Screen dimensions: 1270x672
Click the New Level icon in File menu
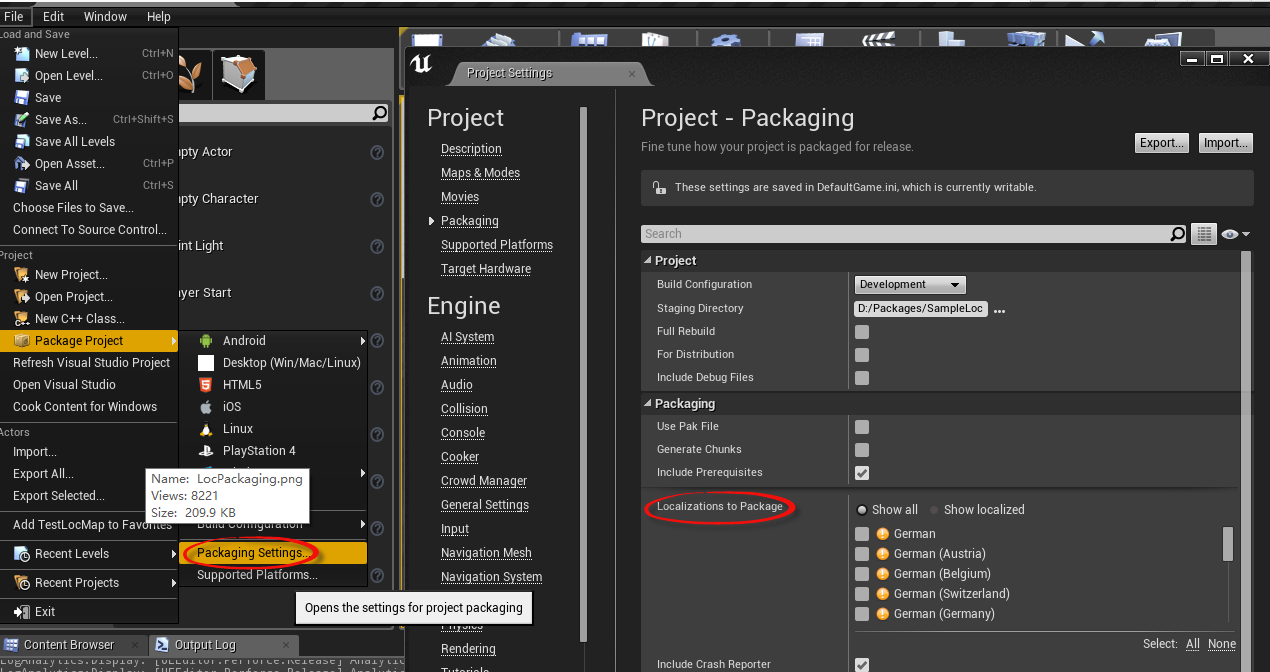point(21,53)
